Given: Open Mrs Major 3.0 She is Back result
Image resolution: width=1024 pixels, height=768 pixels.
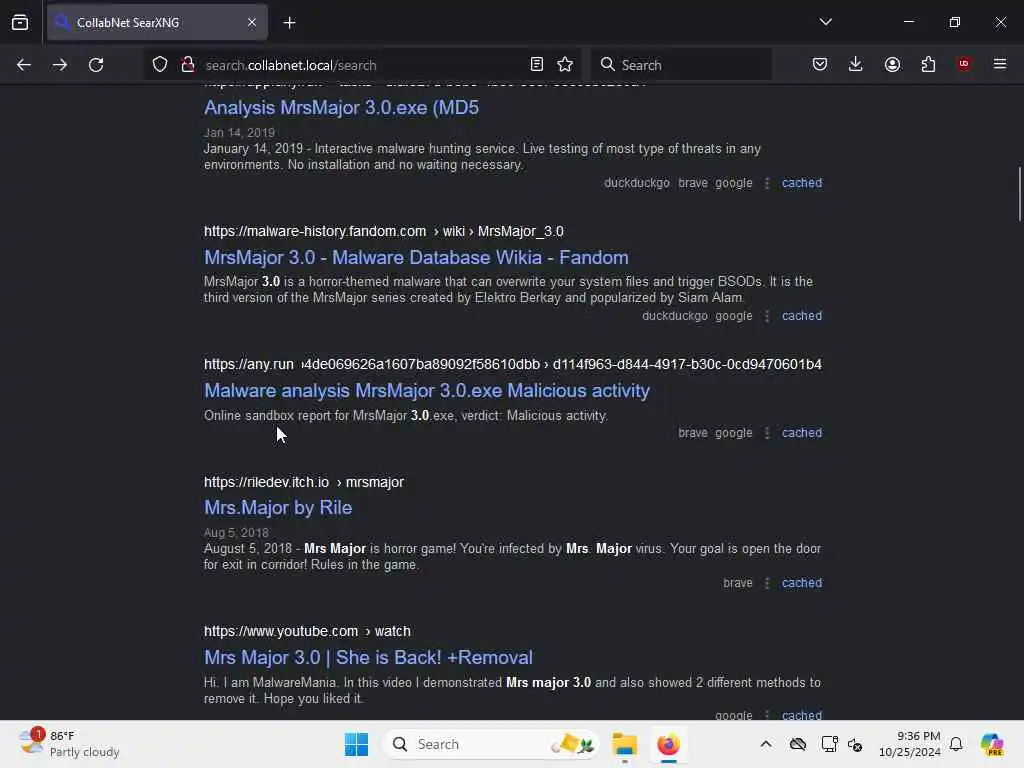Looking at the screenshot, I should pos(368,657).
